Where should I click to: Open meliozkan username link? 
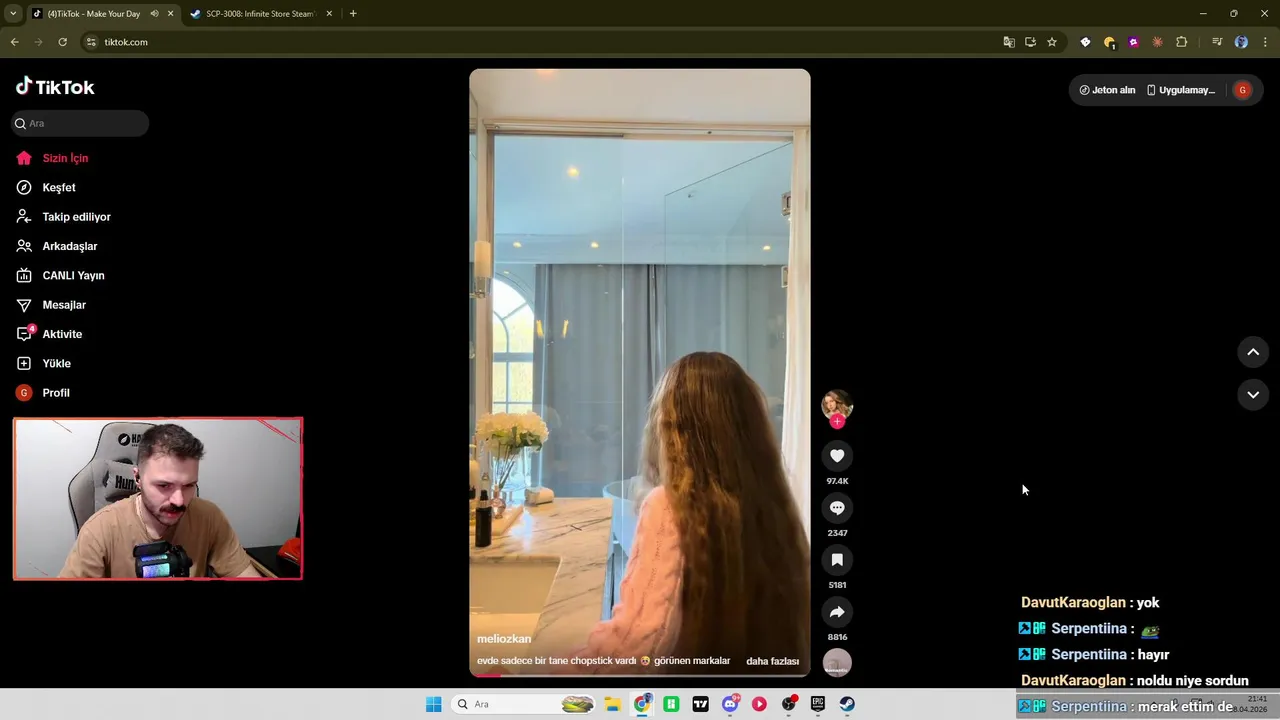click(x=504, y=639)
